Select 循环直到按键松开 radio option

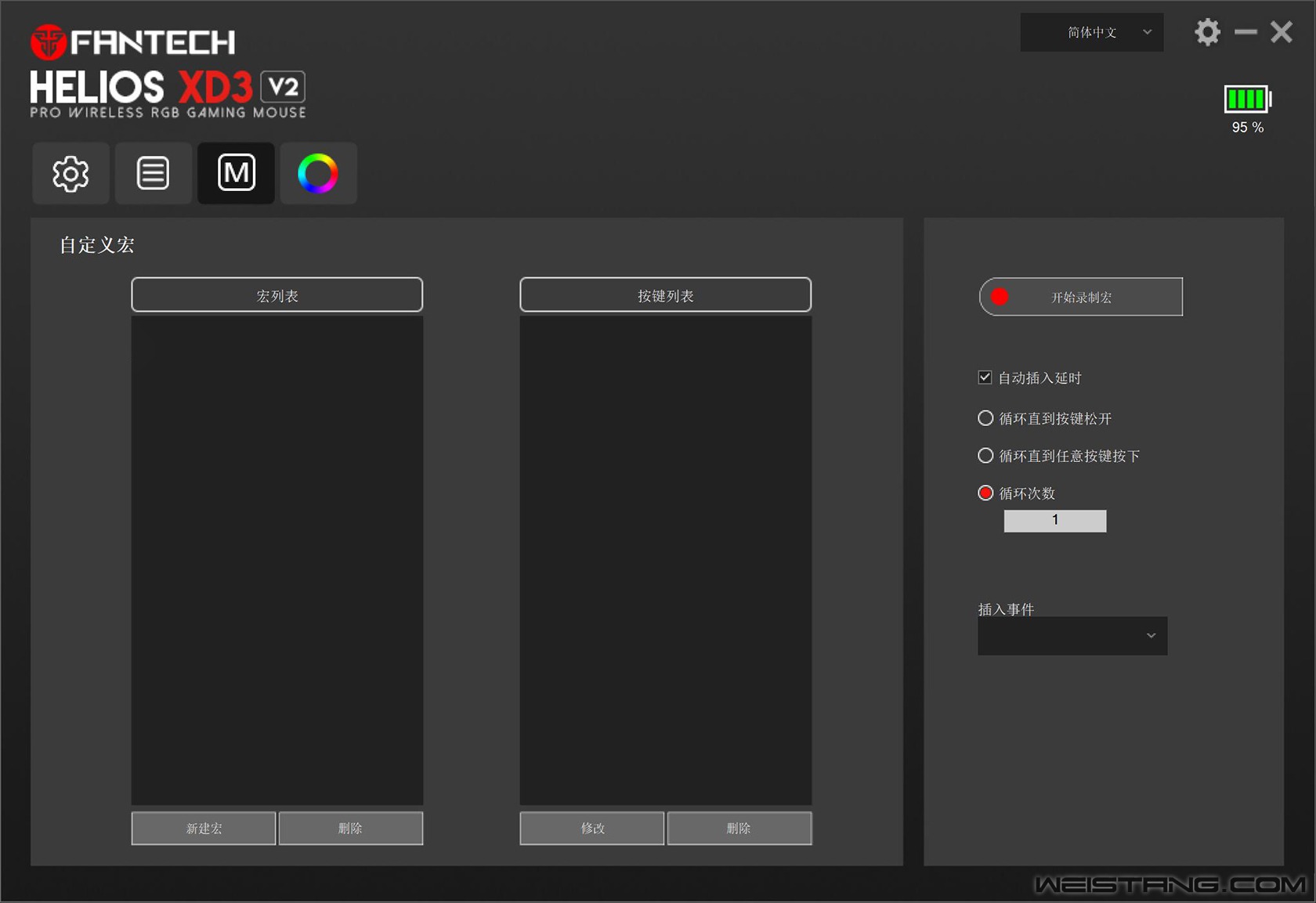(985, 418)
